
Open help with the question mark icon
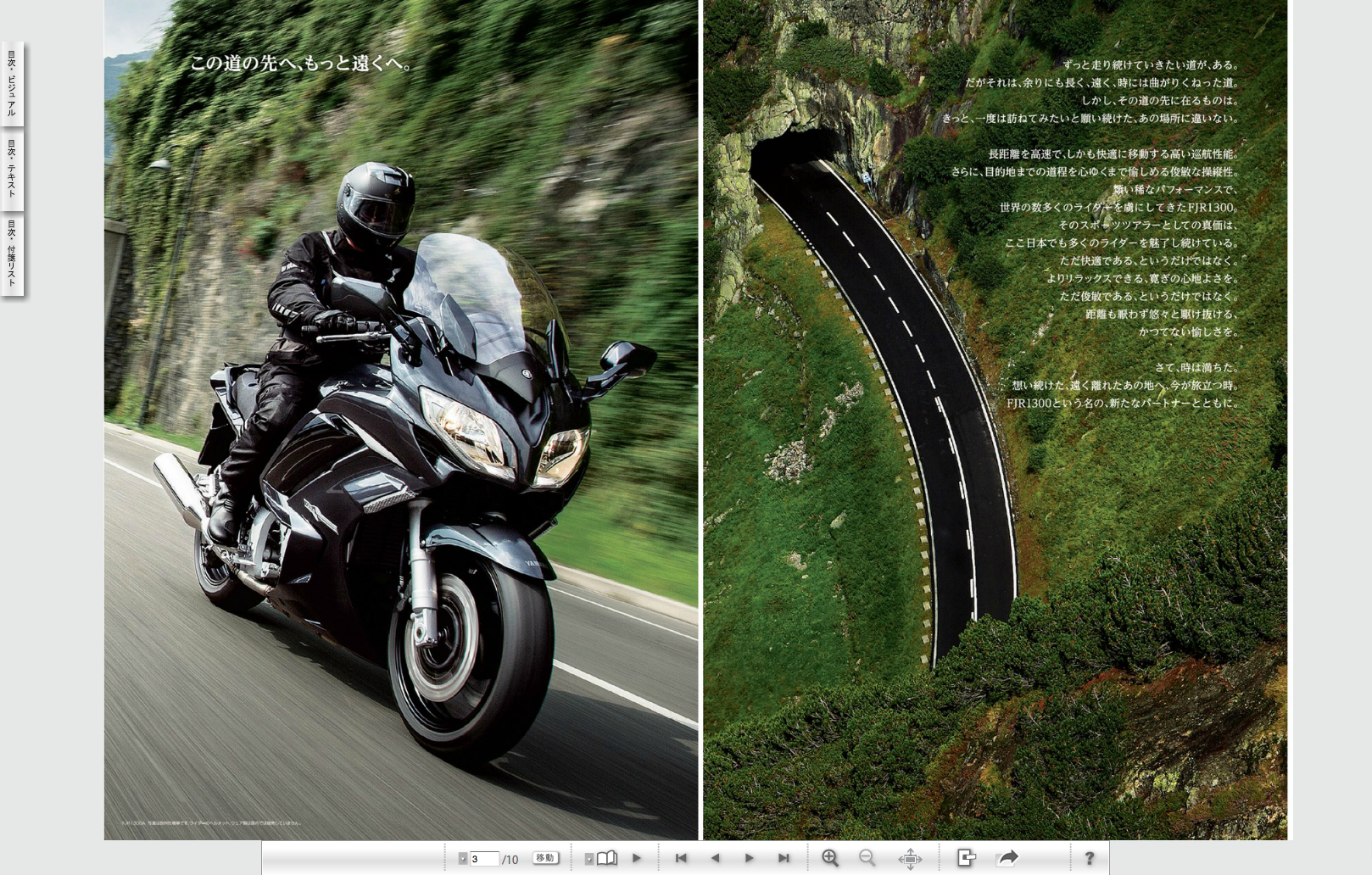point(1090,858)
